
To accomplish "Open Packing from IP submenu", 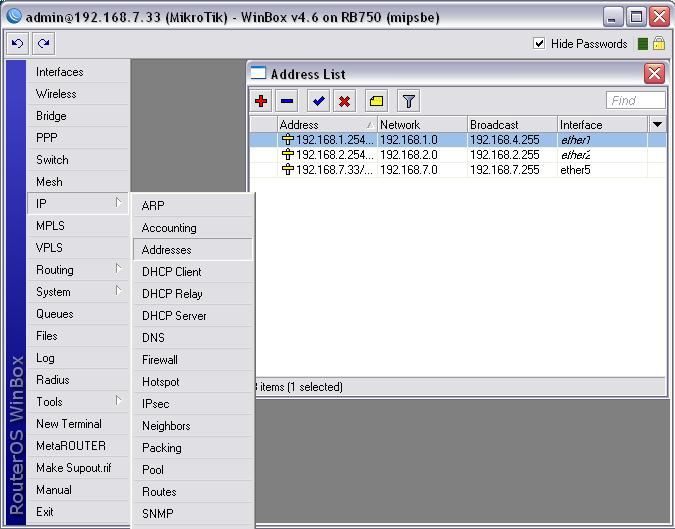I will pos(193,448).
